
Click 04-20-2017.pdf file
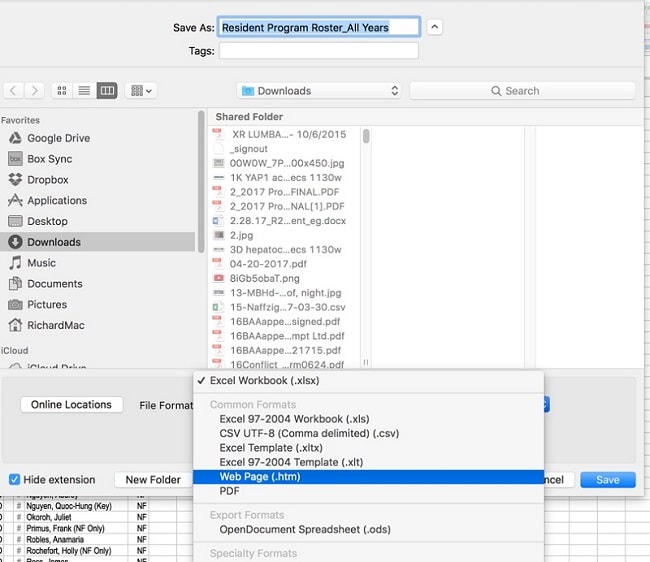284,264
